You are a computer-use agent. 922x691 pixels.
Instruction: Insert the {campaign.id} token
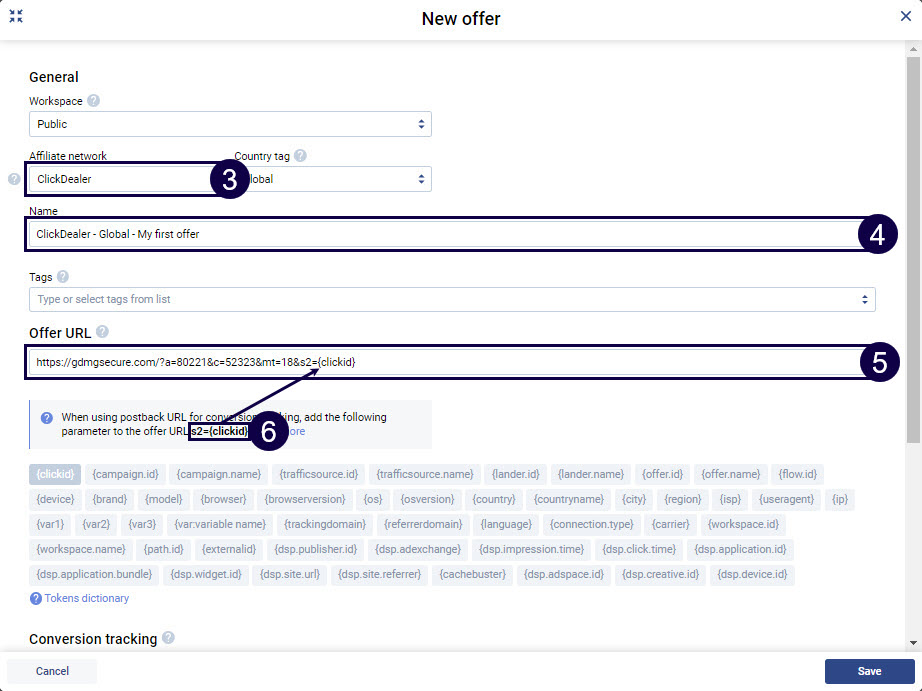pos(125,474)
